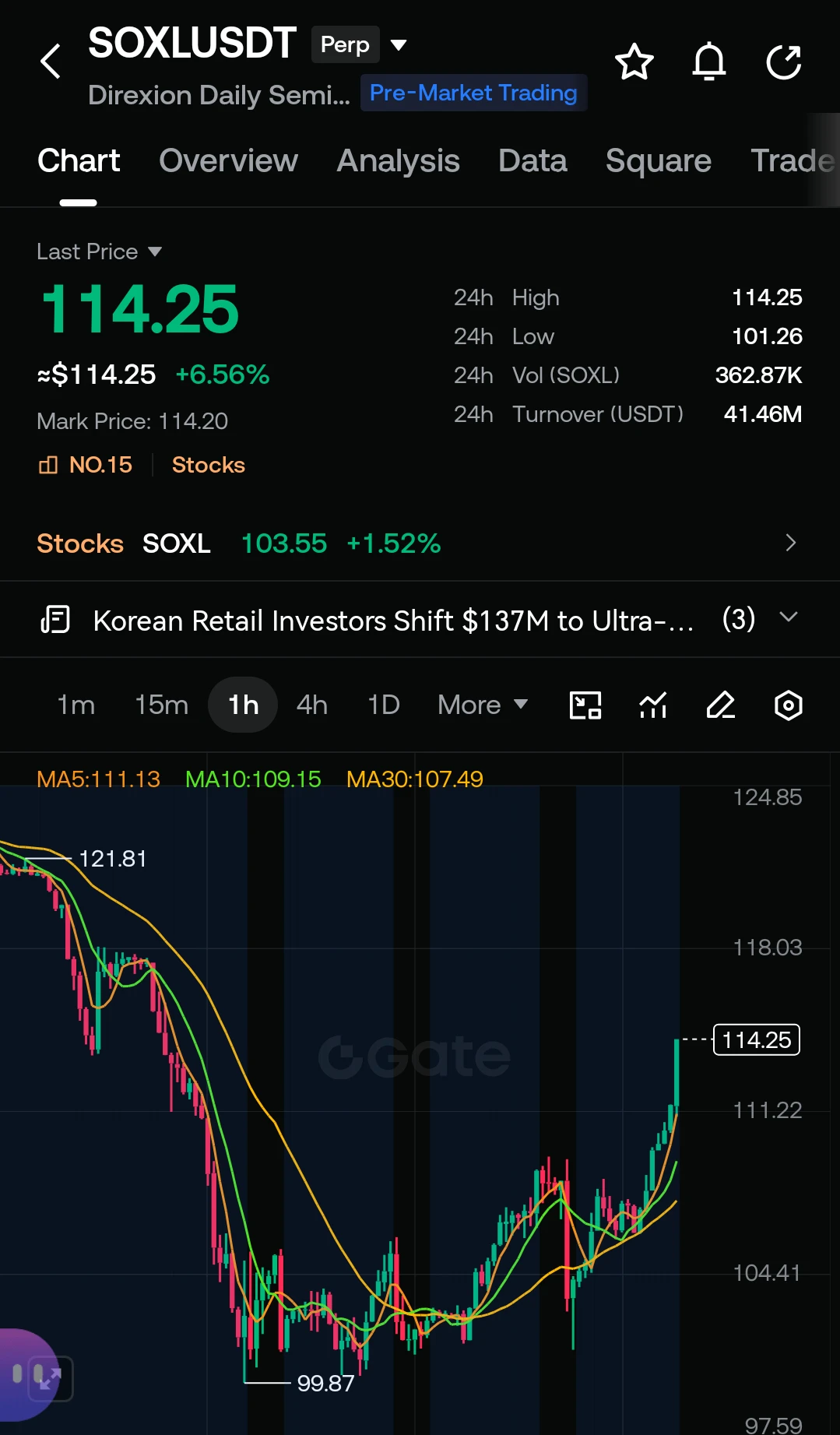840x1435 pixels.
Task: Tap the share icon
Action: point(784,62)
